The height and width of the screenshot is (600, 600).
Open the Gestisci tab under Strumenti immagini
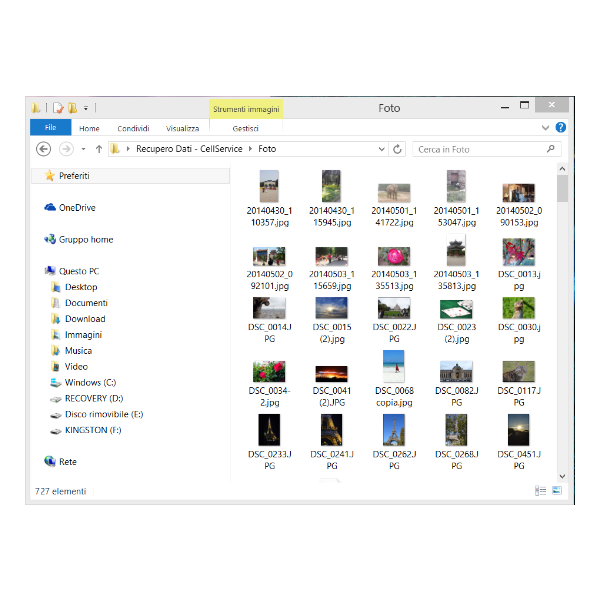(x=245, y=129)
